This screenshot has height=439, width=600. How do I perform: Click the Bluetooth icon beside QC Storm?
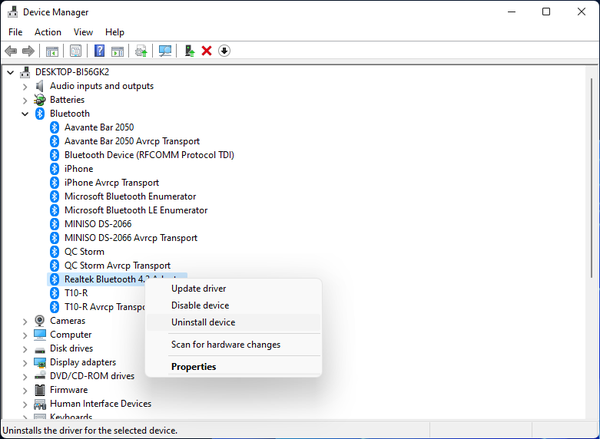(54, 251)
